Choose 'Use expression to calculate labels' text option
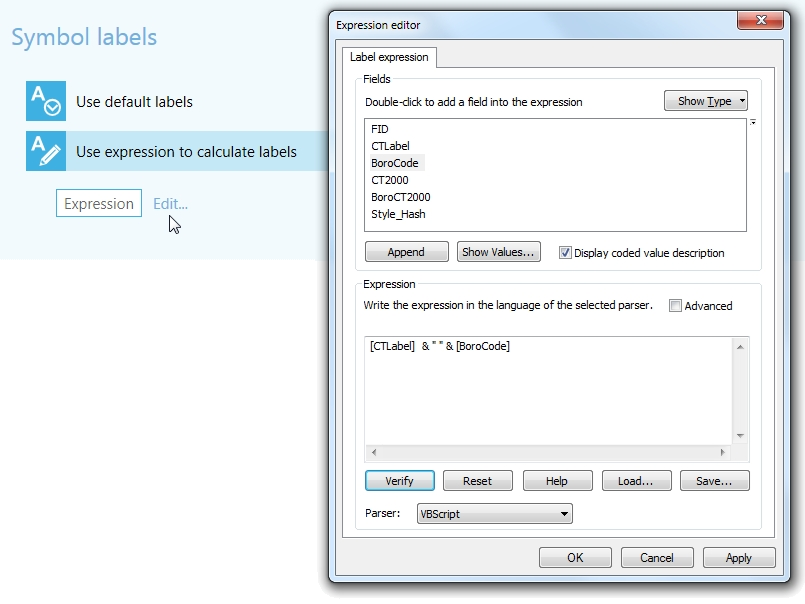805x604 pixels. click(x=186, y=152)
